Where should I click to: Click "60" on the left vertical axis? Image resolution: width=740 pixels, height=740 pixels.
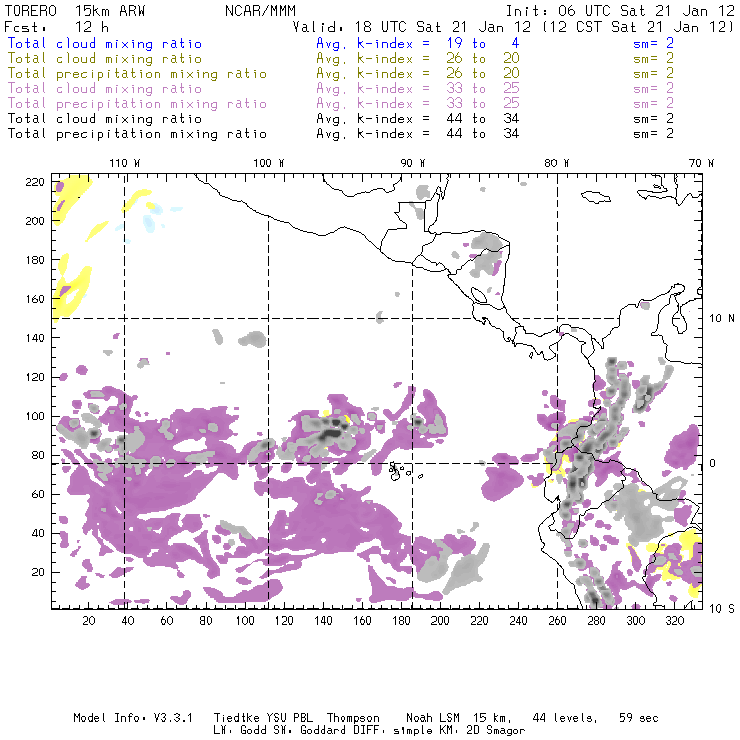[38, 494]
